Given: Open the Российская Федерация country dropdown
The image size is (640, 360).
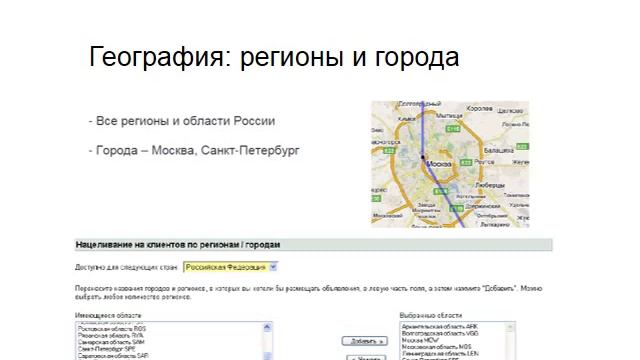Looking at the screenshot, I should (x=231, y=267).
